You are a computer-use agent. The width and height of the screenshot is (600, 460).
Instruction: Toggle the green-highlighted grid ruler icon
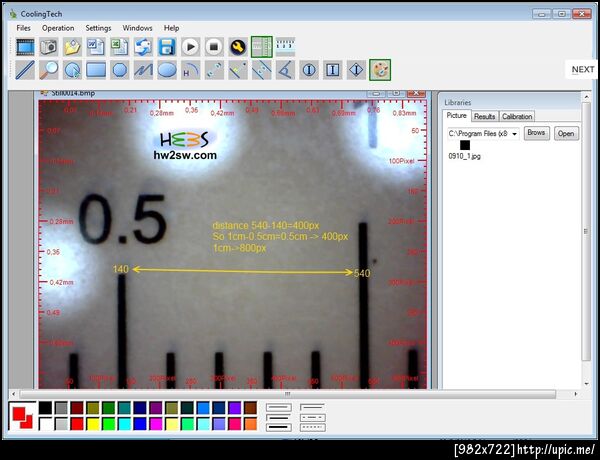click(262, 47)
